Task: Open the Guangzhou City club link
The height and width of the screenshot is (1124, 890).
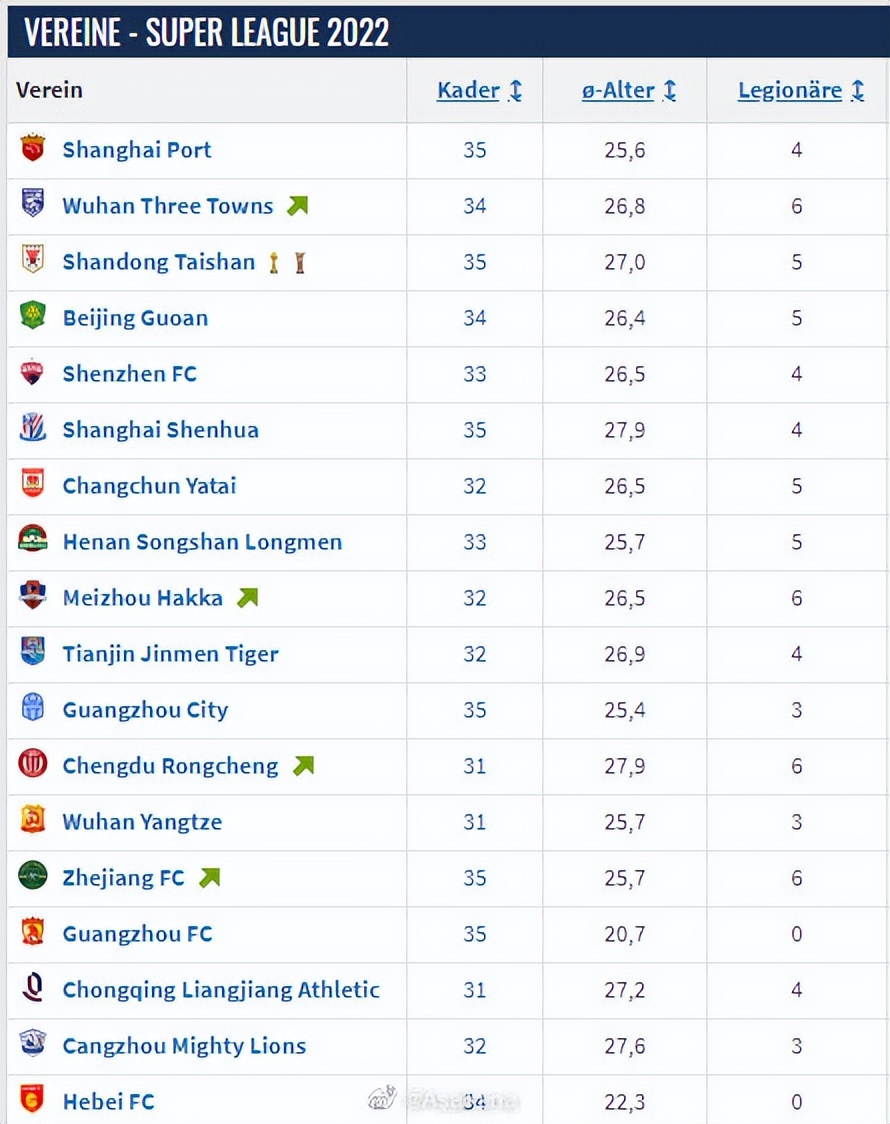Action: [145, 710]
